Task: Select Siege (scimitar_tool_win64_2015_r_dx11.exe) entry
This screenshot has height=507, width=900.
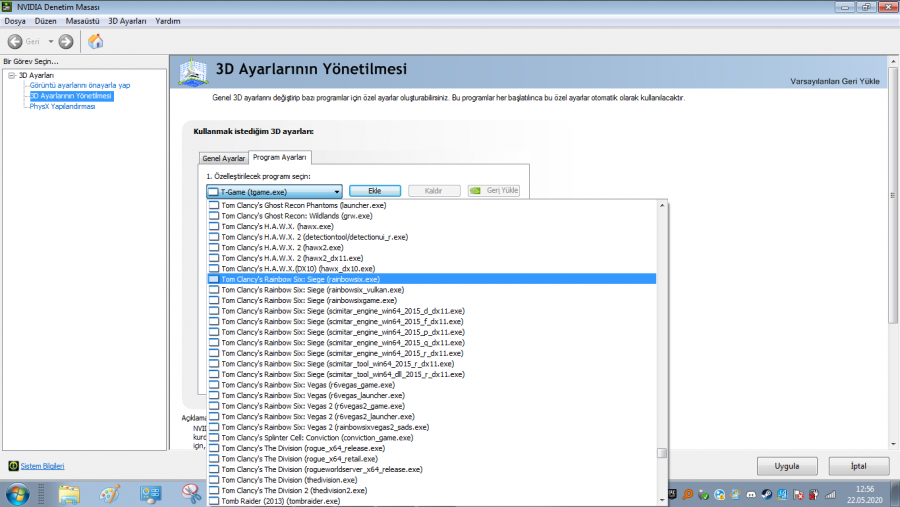Action: pyautogui.click(x=432, y=363)
